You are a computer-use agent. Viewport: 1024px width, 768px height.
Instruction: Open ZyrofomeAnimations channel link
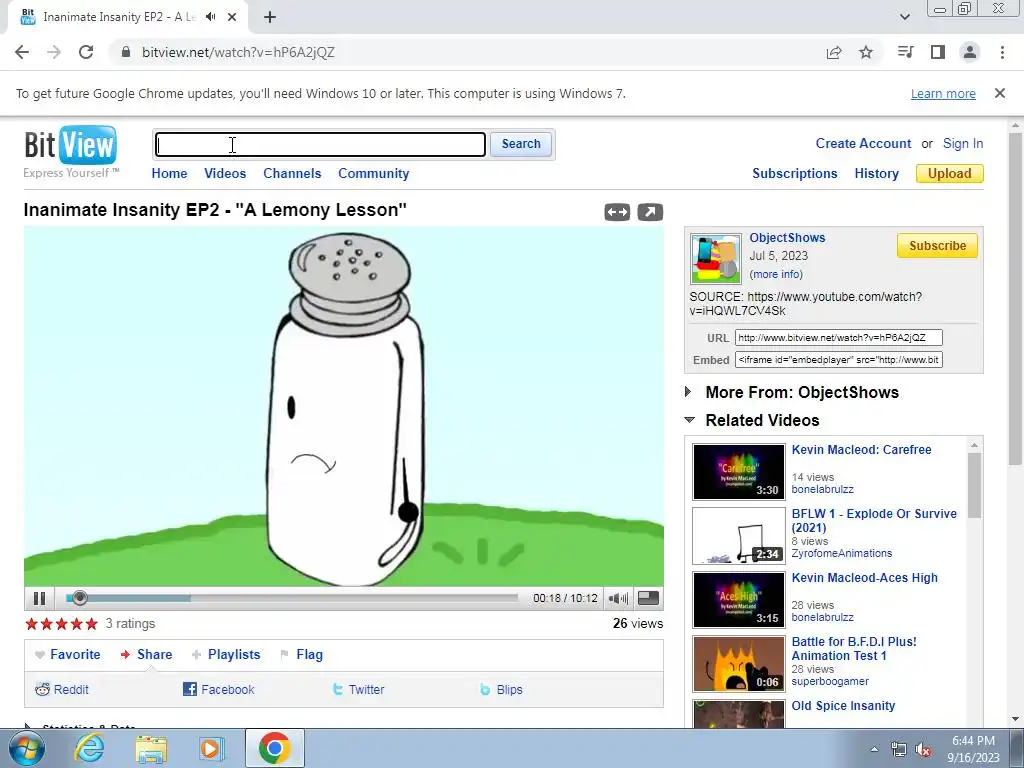[842, 553]
